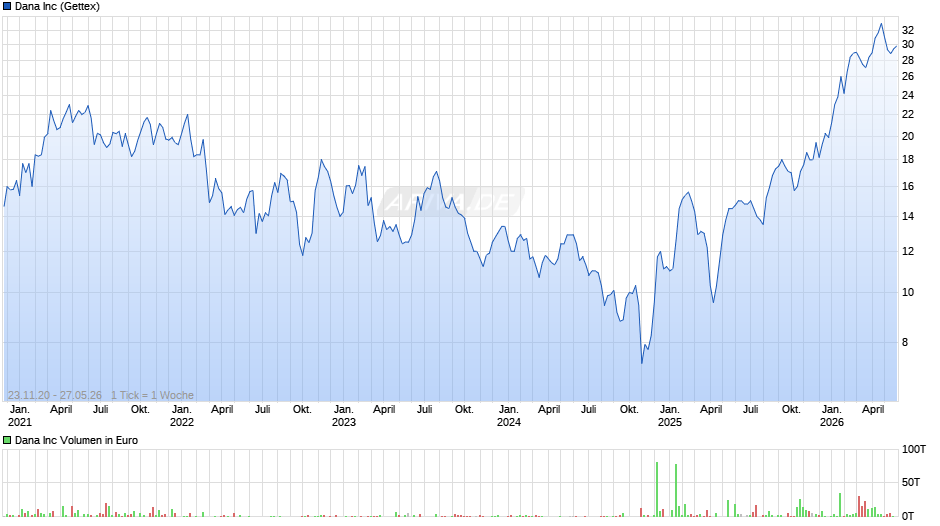Image resolution: width=940 pixels, height=526 pixels.
Task: Click the price axis value 8
Action: (905, 342)
